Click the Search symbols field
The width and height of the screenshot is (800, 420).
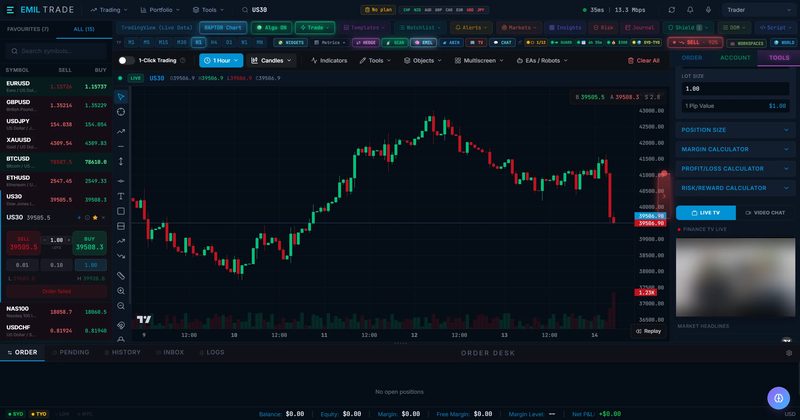[x=56, y=51]
